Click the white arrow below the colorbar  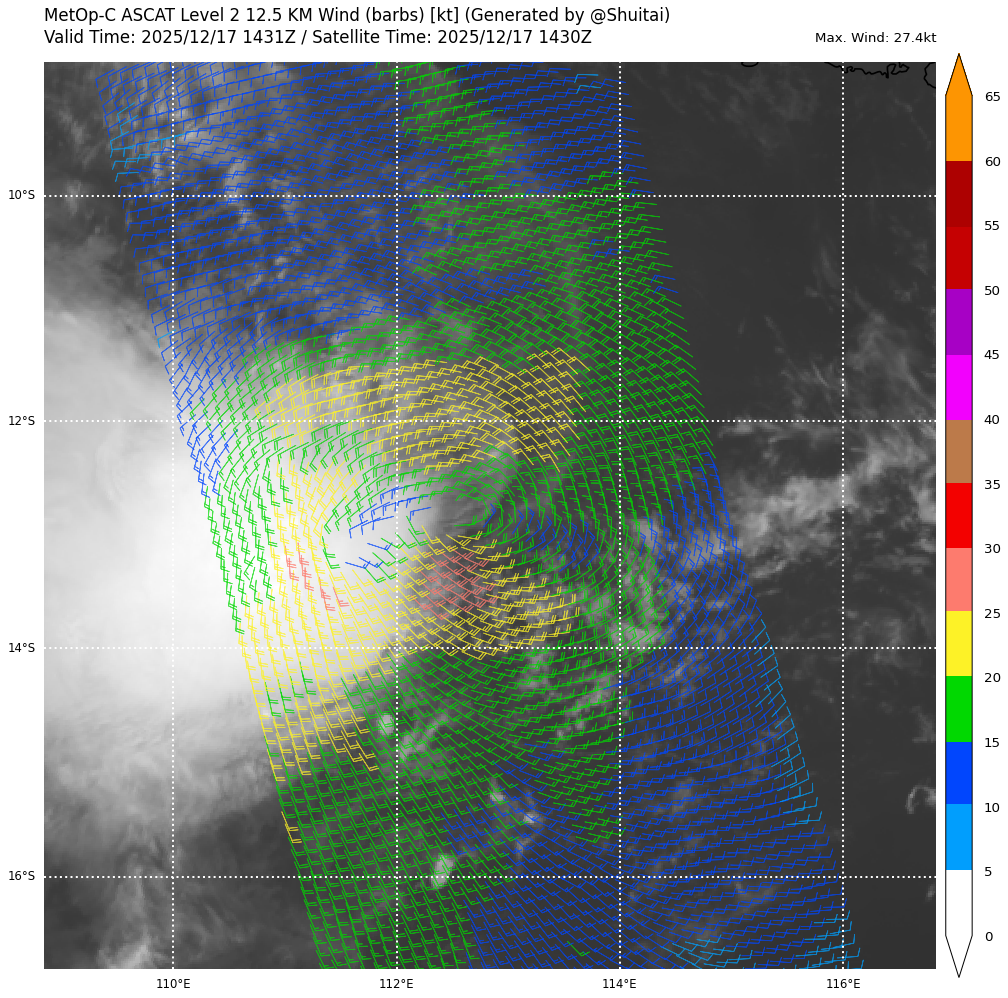[958, 954]
